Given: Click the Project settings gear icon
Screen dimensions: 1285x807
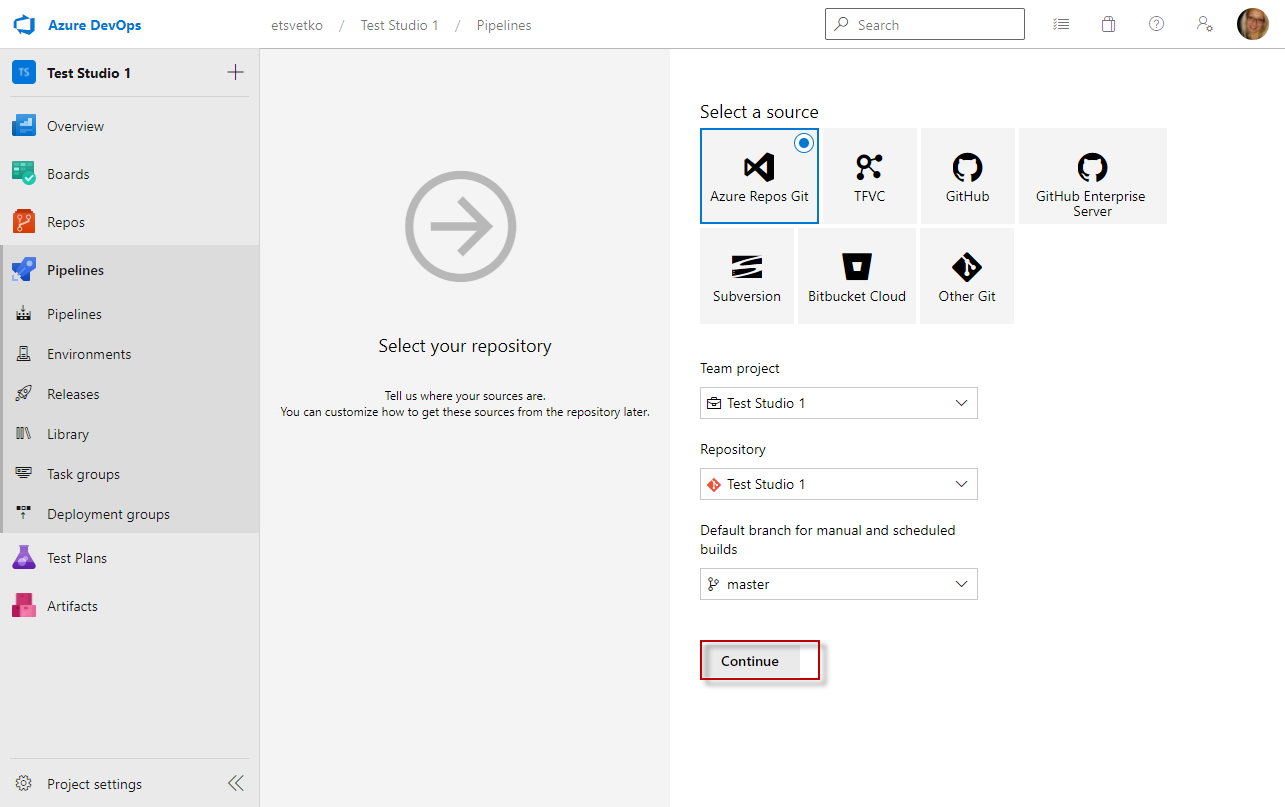Looking at the screenshot, I should (x=24, y=784).
